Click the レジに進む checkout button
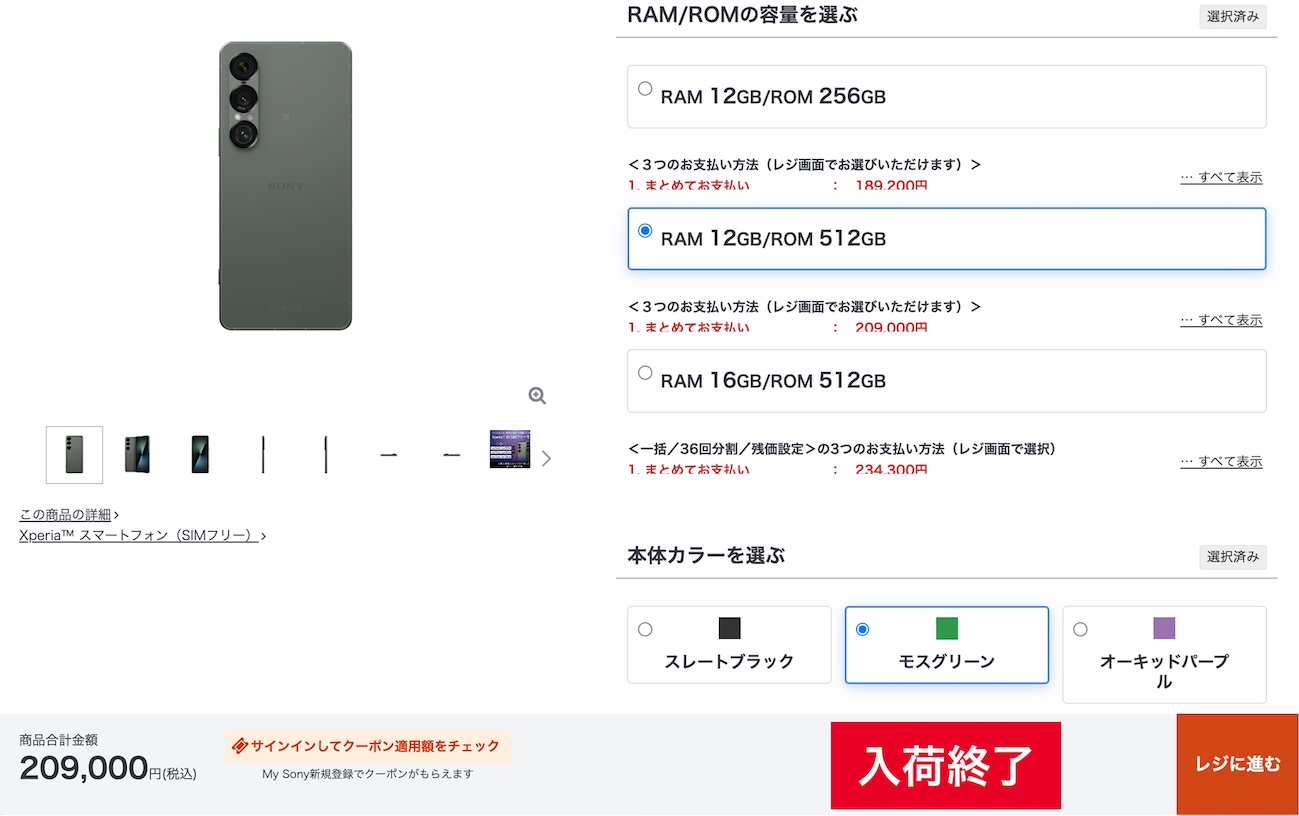Image resolution: width=1299 pixels, height=816 pixels. click(x=1237, y=764)
